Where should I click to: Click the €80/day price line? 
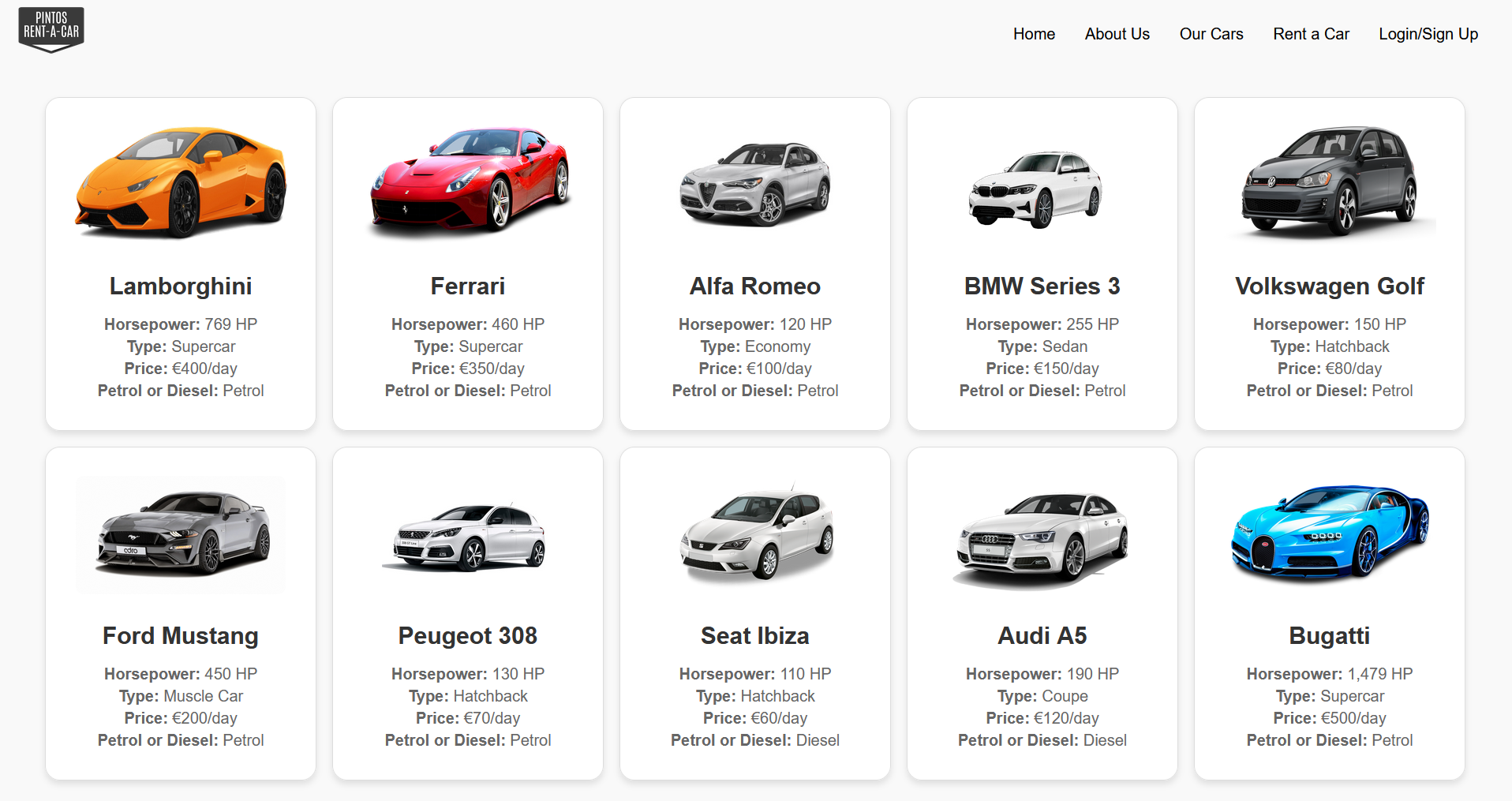pyautogui.click(x=1330, y=369)
